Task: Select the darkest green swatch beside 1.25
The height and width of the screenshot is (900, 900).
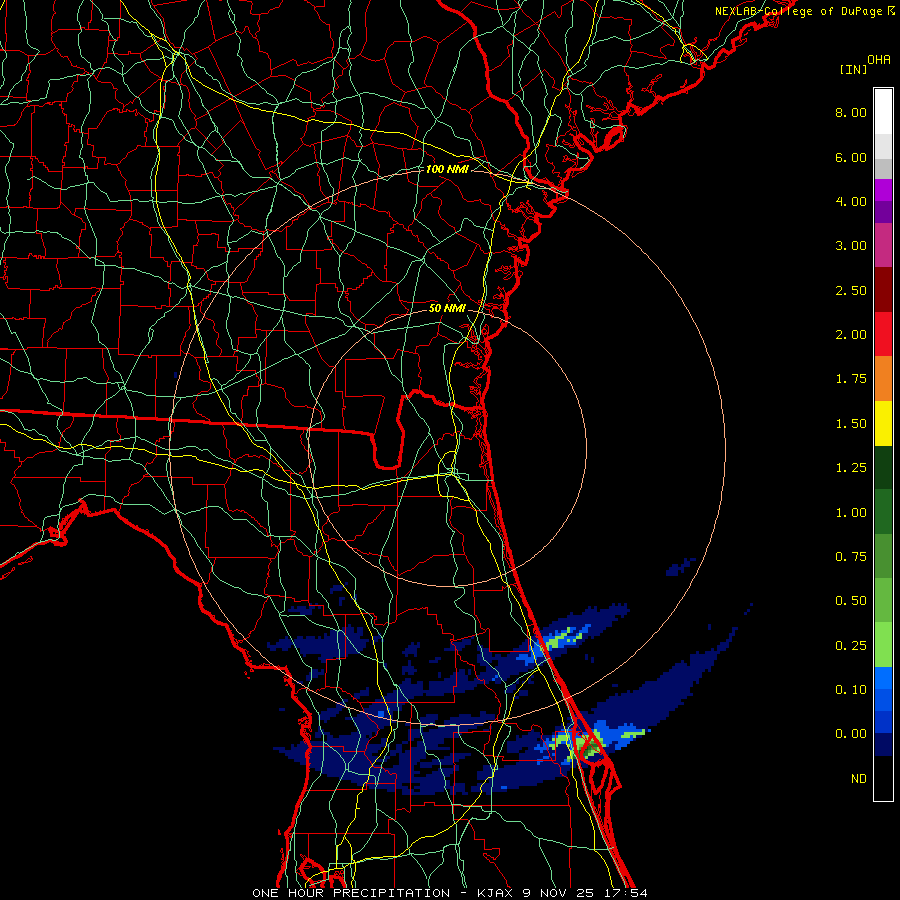Action: 883,468
